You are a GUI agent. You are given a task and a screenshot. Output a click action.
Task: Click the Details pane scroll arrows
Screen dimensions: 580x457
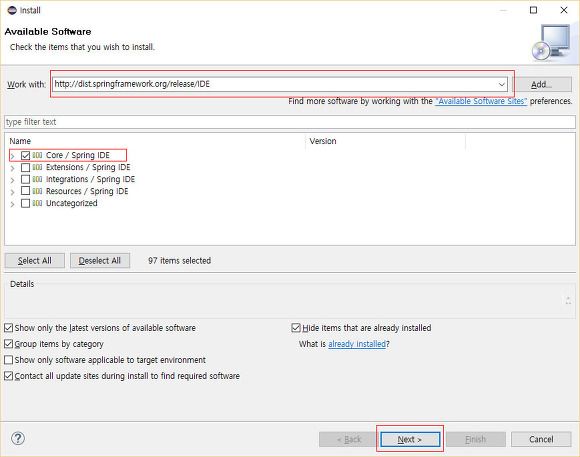coord(568,300)
